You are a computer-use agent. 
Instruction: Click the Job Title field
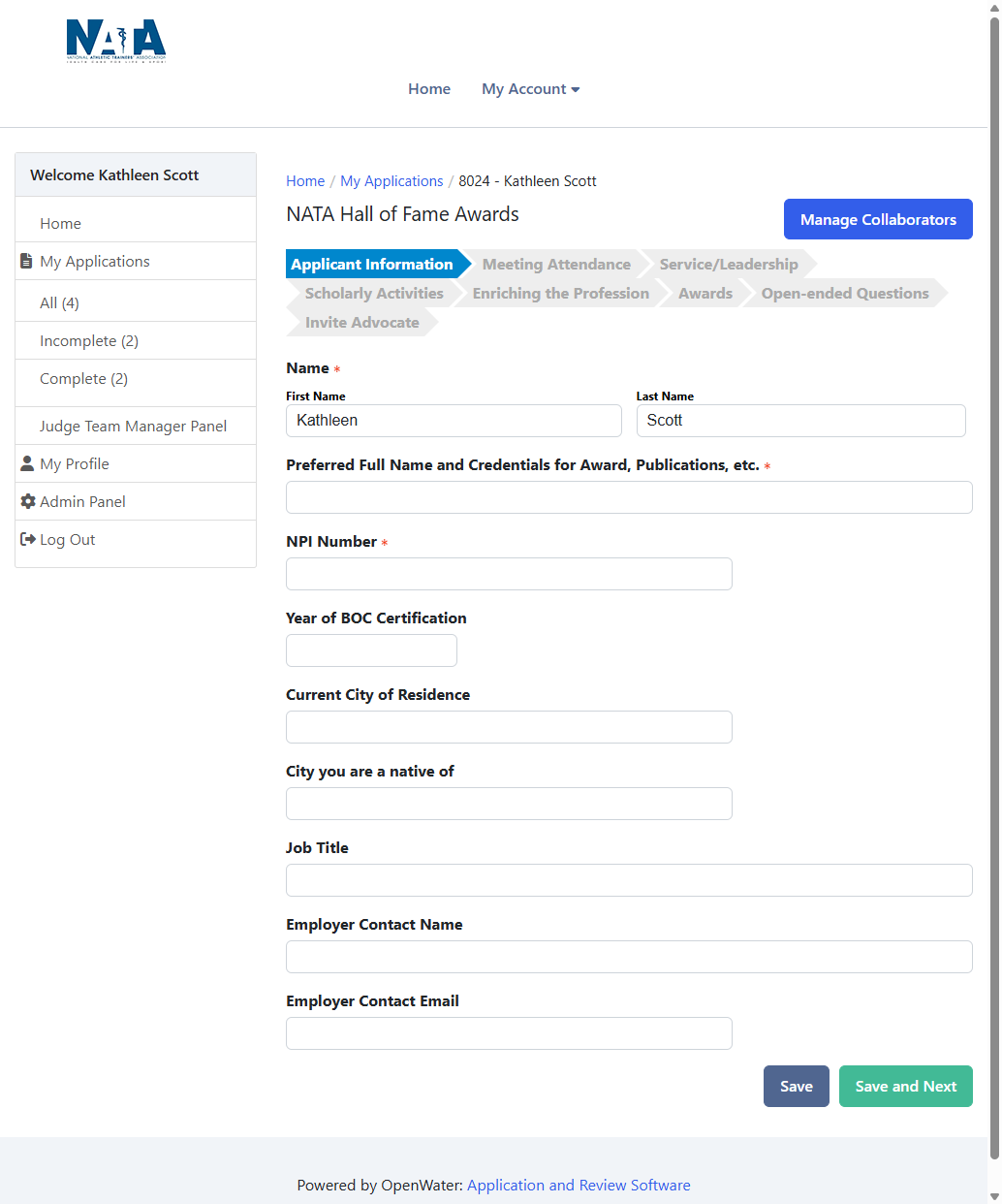tap(629, 880)
